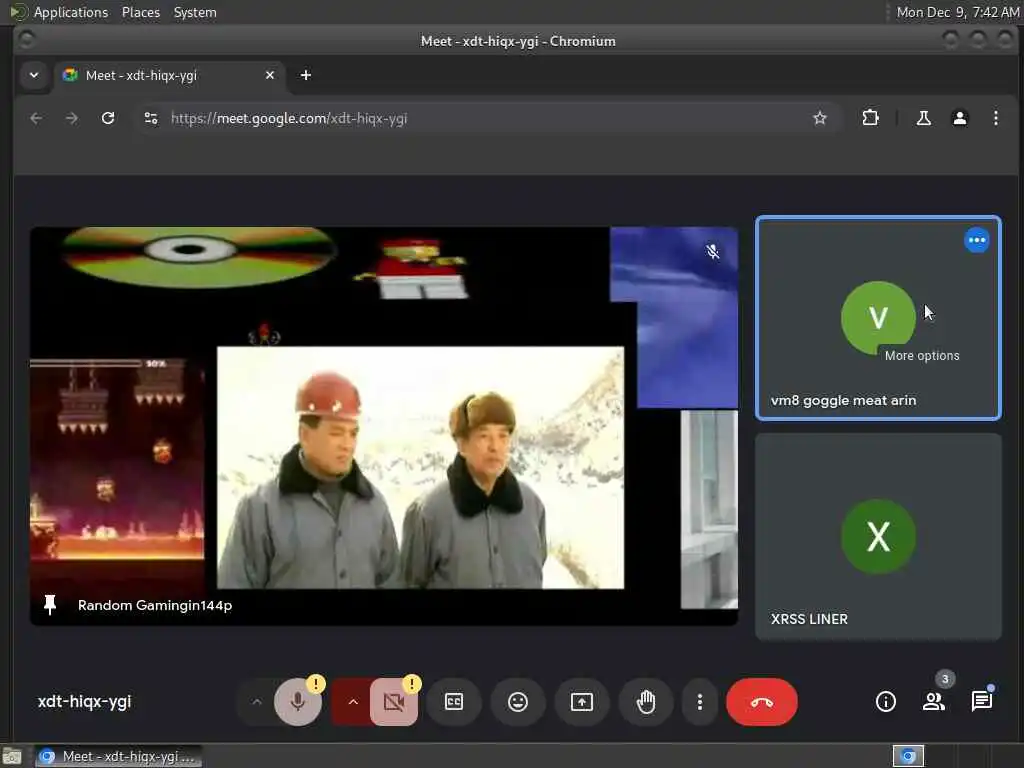Click the V avatar circle
Image resolution: width=1024 pixels, height=768 pixels.
click(x=878, y=318)
